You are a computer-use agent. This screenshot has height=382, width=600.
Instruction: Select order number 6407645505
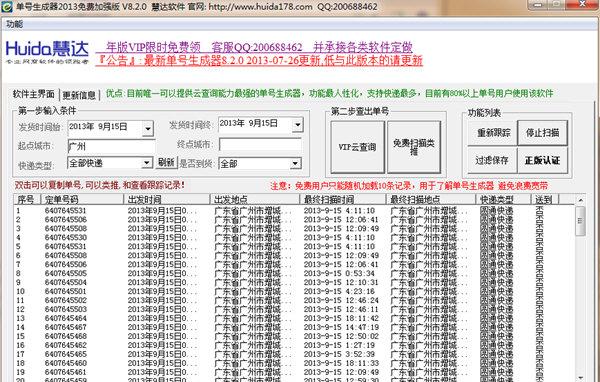66,273
